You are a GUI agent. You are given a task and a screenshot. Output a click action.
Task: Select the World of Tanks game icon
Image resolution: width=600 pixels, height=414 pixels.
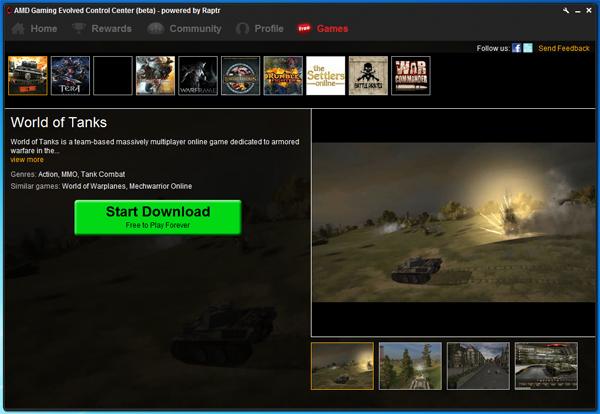click(x=27, y=76)
